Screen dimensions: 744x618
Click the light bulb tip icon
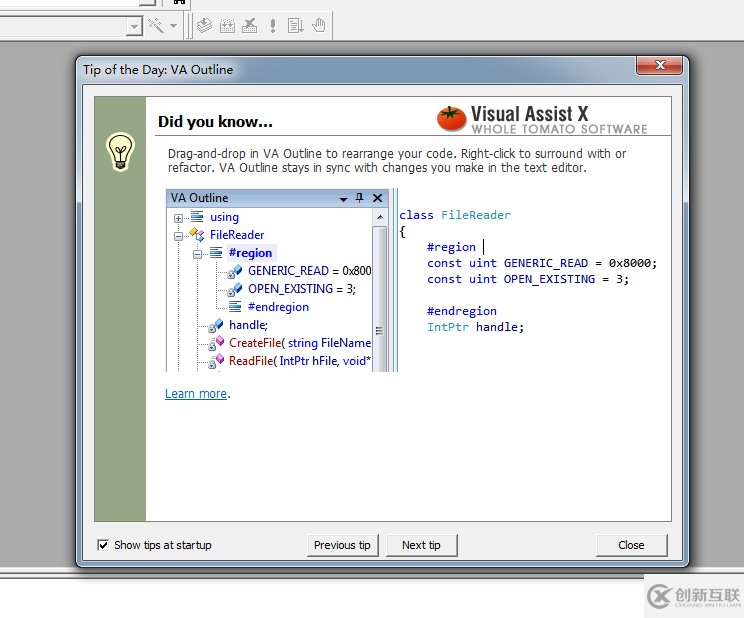pos(120,152)
